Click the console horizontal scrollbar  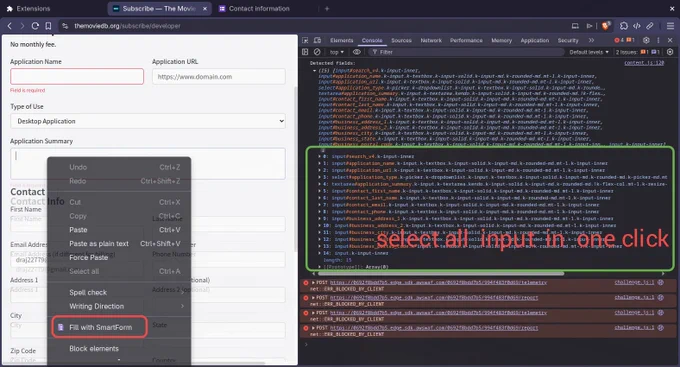click(441, 274)
